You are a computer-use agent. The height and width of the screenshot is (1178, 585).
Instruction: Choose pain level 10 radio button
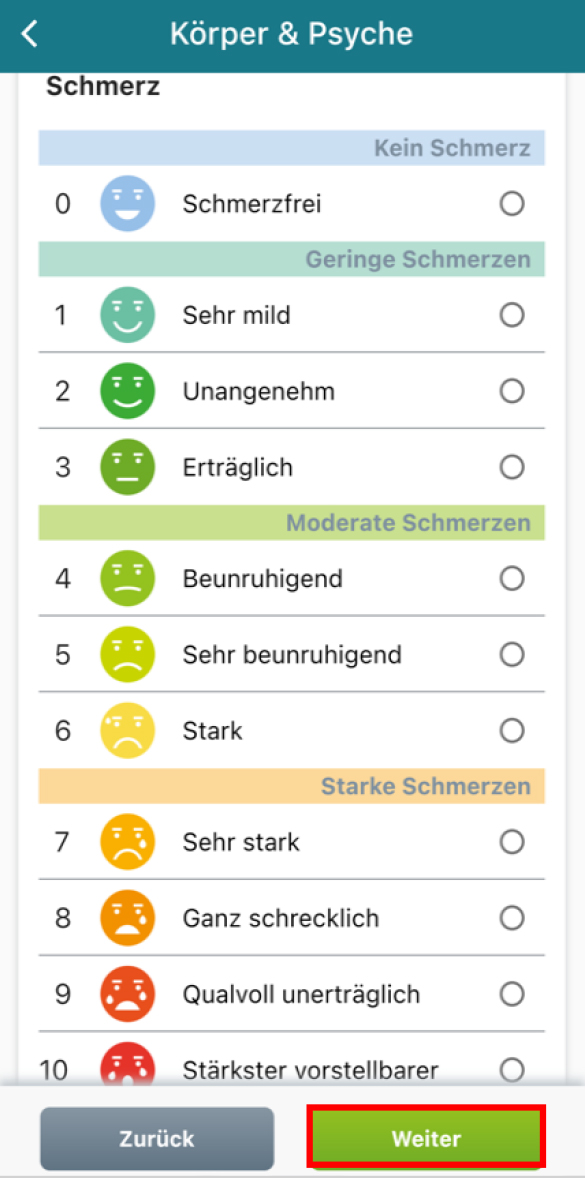[x=512, y=1068]
